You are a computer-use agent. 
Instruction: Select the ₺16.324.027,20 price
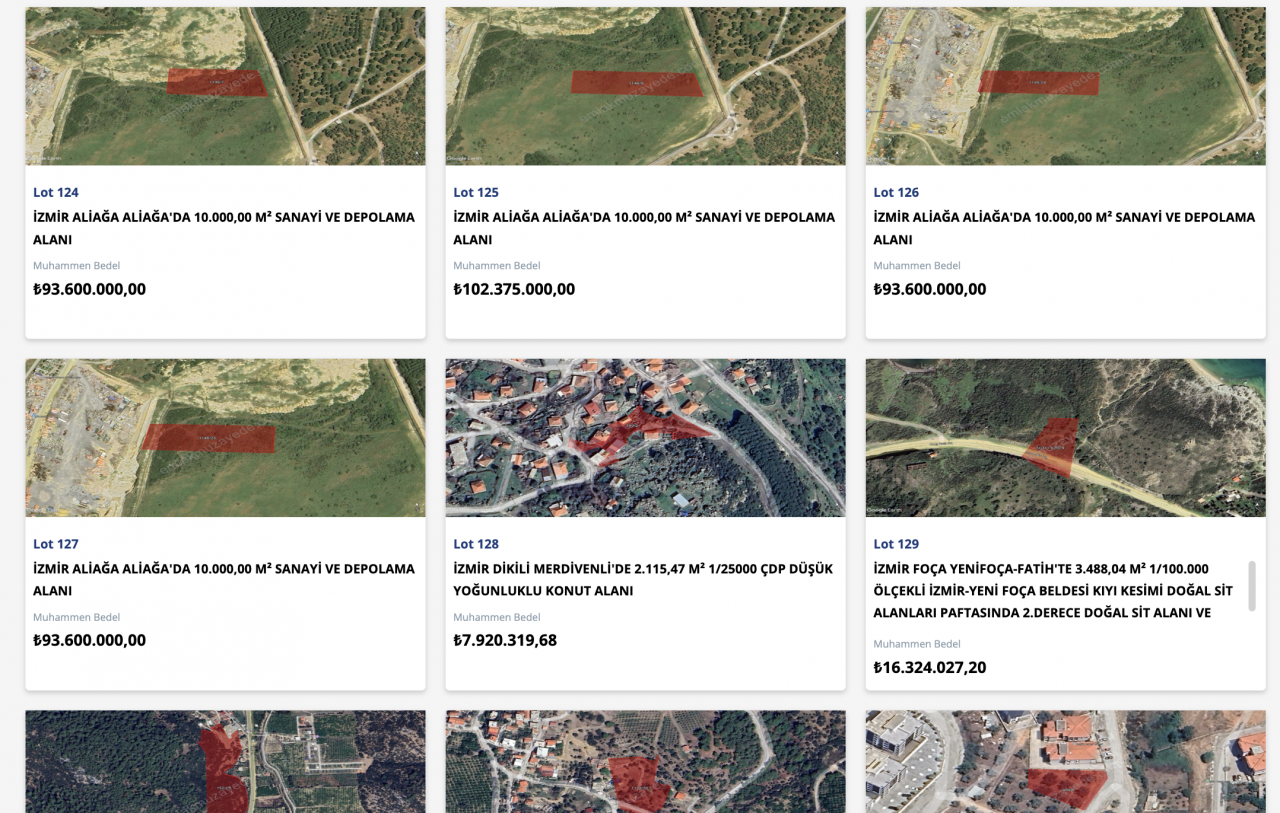(x=929, y=667)
